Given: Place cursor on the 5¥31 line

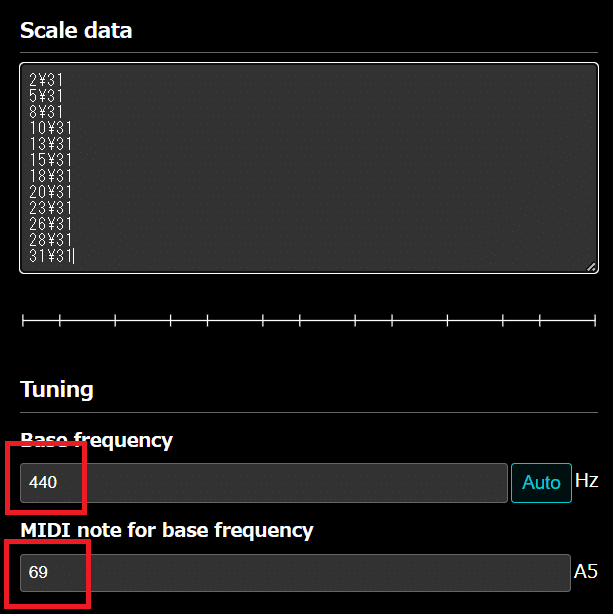Looking at the screenshot, I should tap(46, 94).
